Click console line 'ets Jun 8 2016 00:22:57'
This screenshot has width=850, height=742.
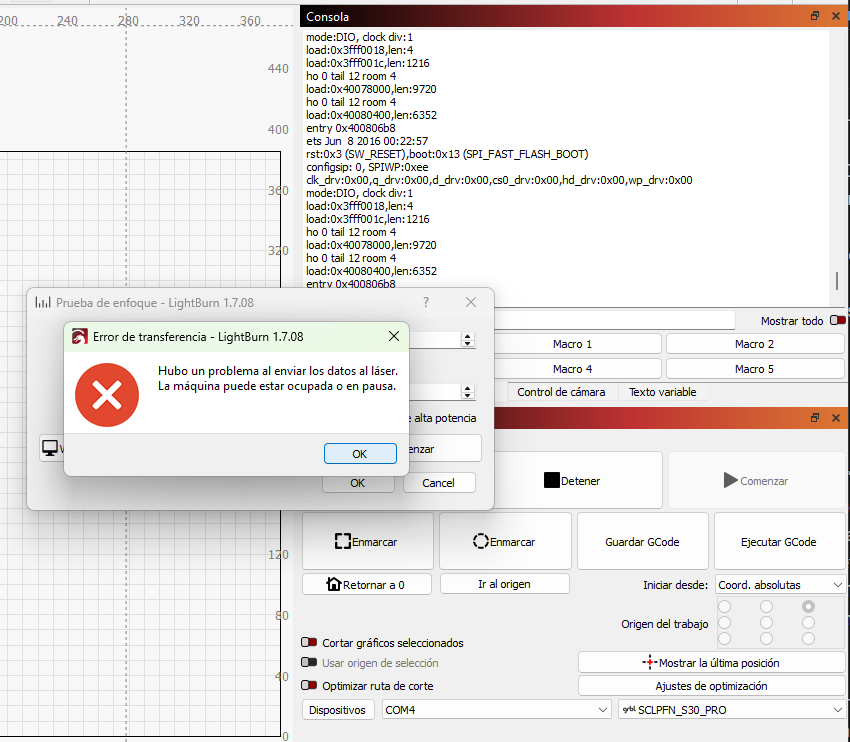coord(367,141)
